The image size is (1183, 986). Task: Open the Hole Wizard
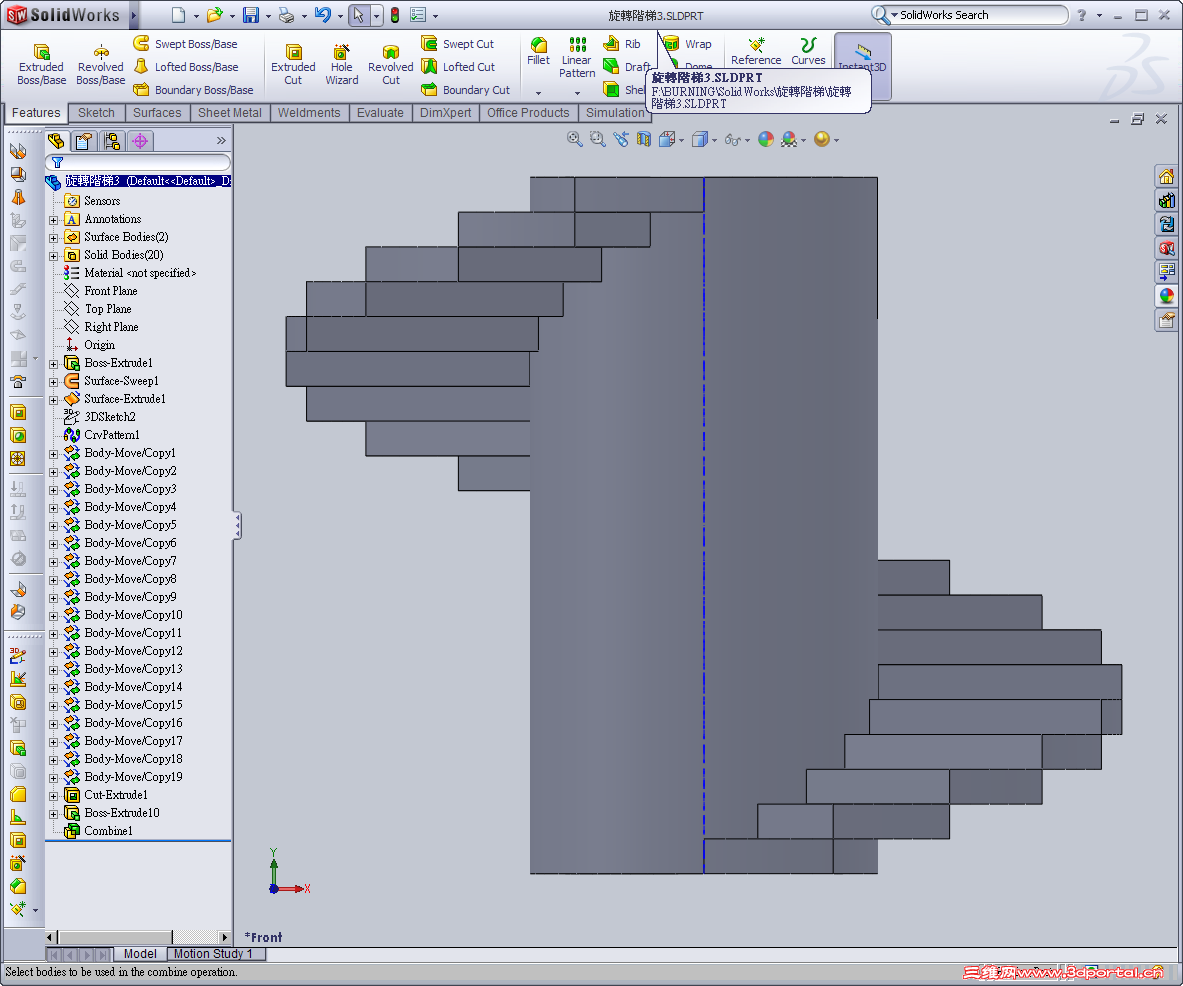click(342, 65)
